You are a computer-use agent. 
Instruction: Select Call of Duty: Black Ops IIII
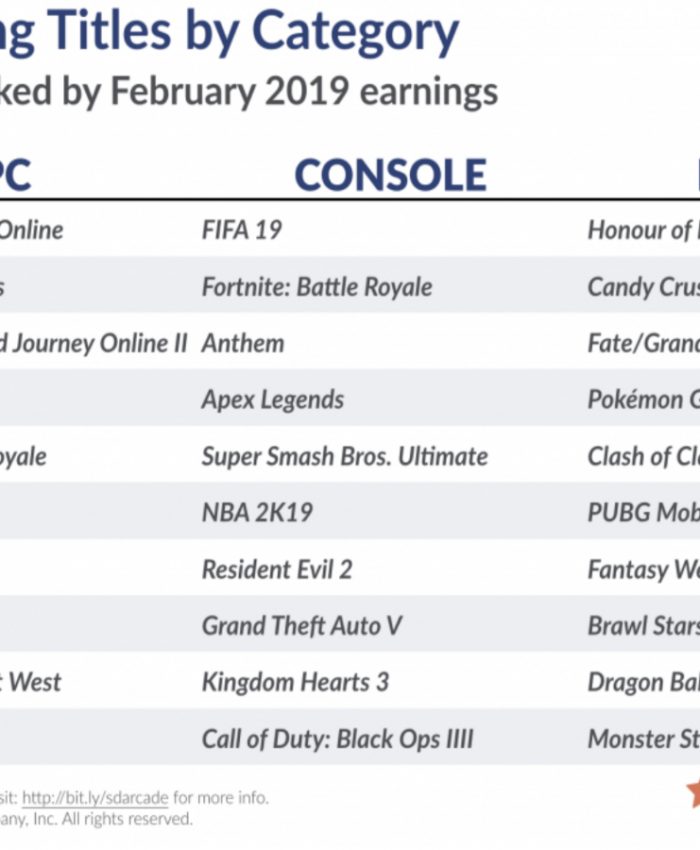coord(338,739)
